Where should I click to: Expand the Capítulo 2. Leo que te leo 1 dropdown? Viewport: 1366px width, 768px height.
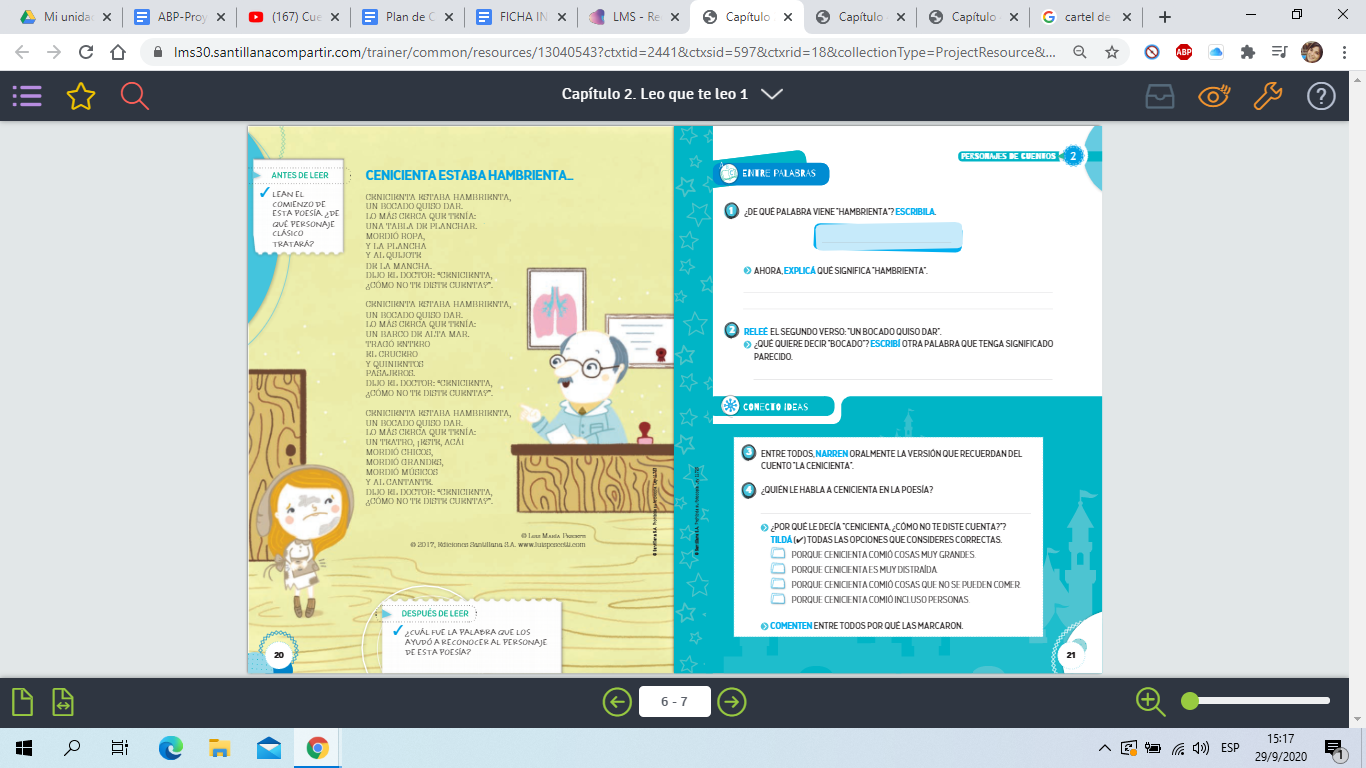771,94
